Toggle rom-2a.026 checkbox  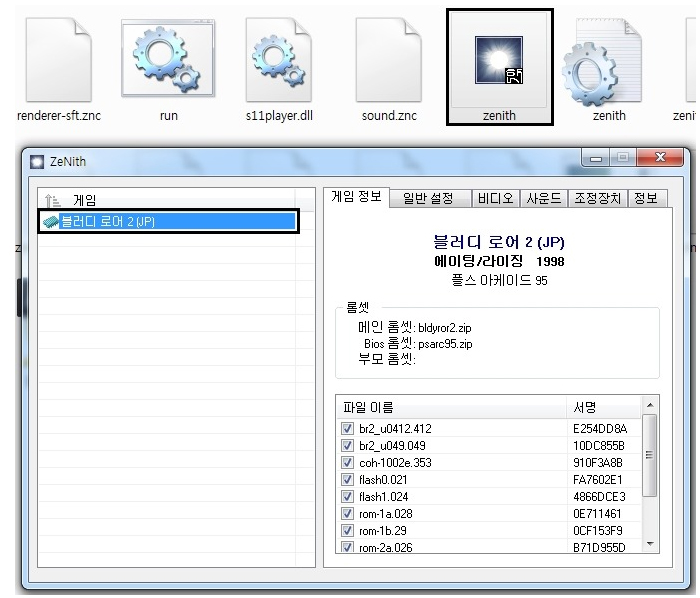(x=347, y=547)
